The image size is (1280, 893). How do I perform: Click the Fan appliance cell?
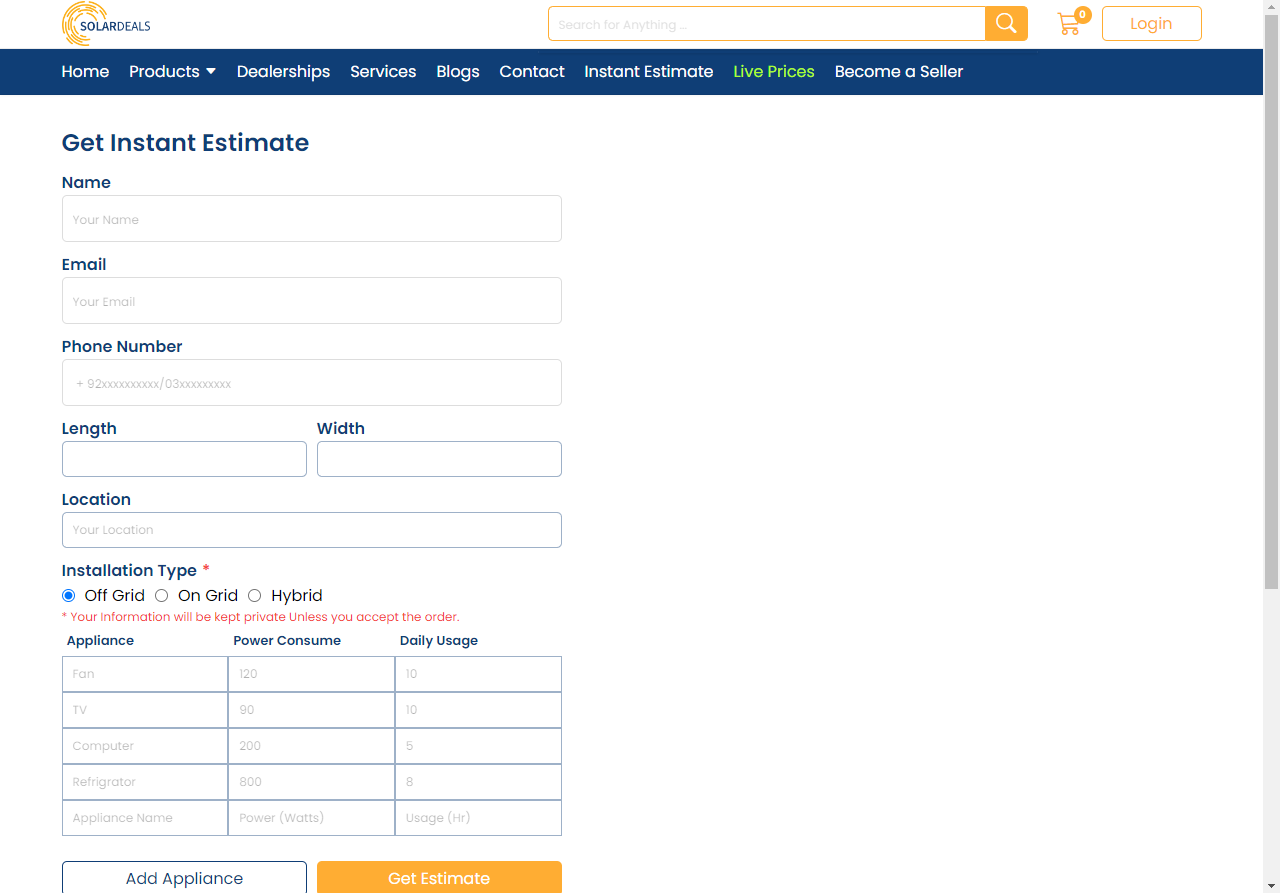pos(145,674)
